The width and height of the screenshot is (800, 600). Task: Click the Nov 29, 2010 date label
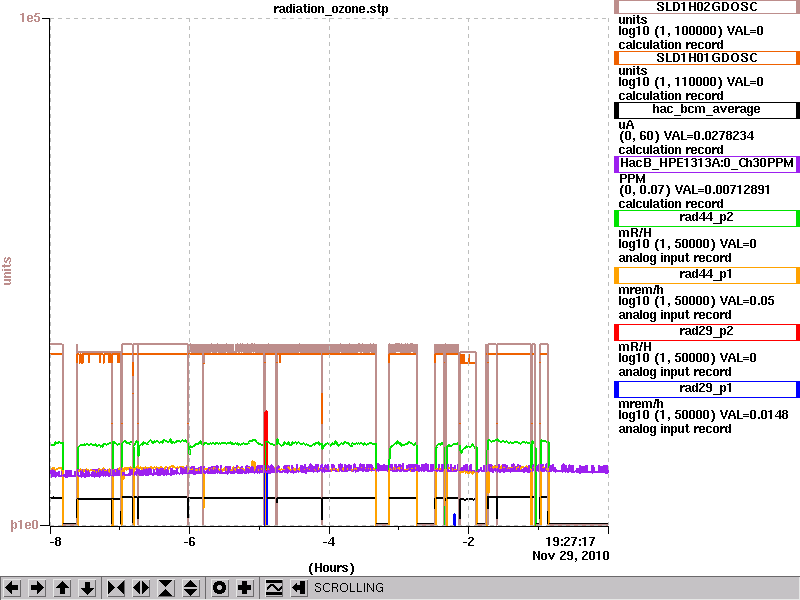[570, 556]
